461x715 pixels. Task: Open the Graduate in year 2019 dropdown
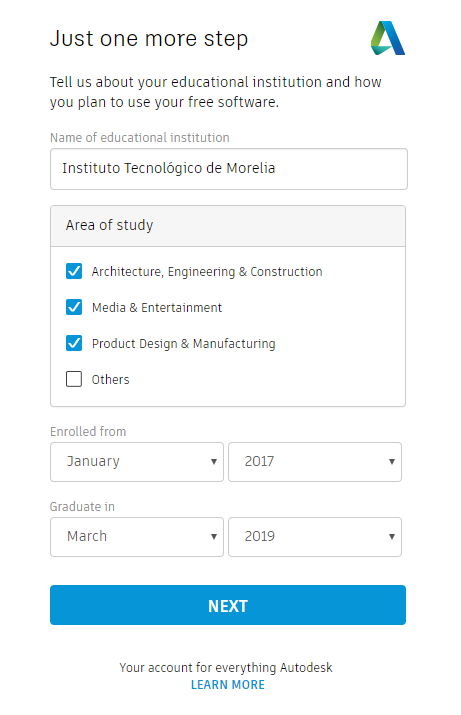coord(315,537)
